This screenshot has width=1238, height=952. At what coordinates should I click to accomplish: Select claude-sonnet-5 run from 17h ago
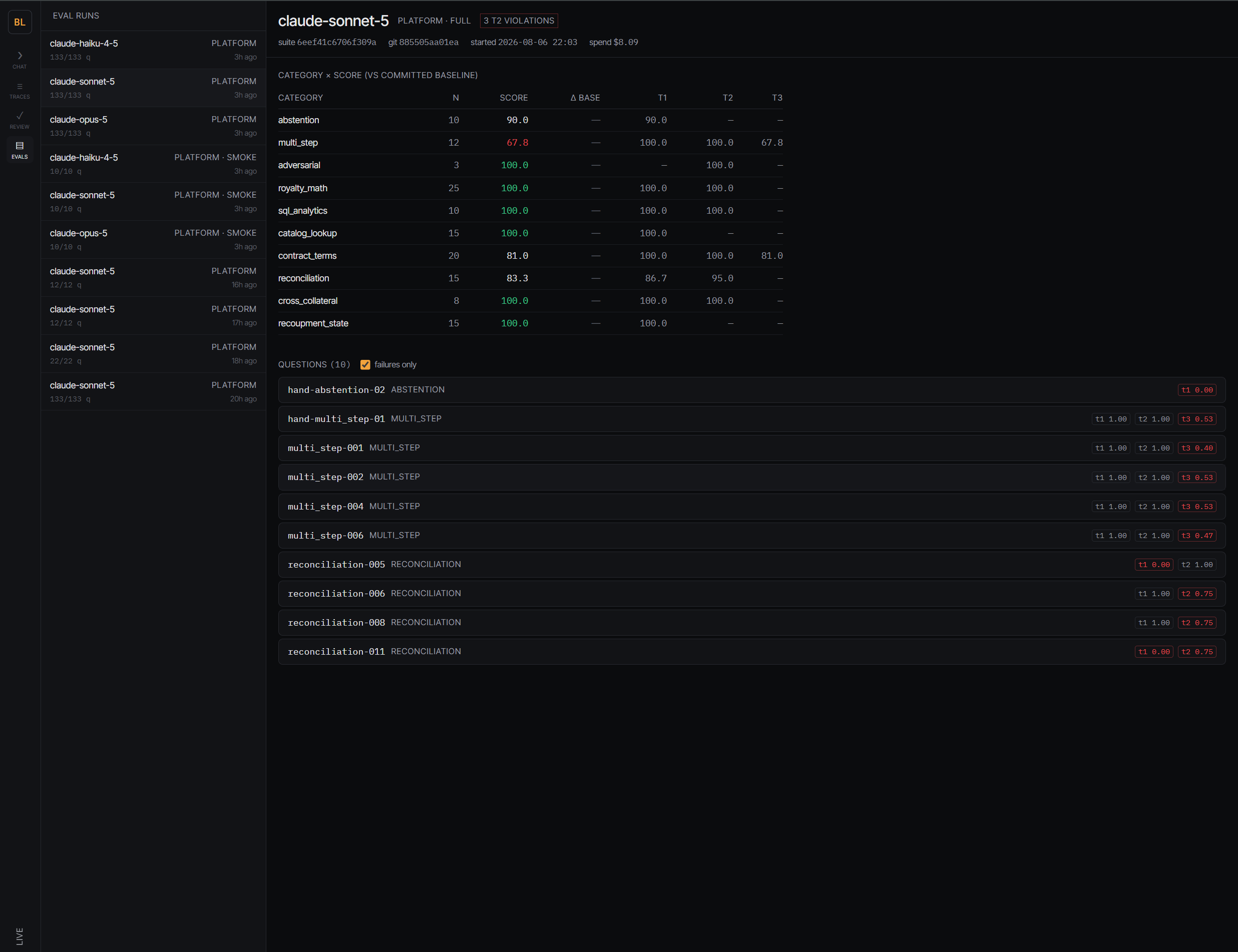[x=153, y=316]
